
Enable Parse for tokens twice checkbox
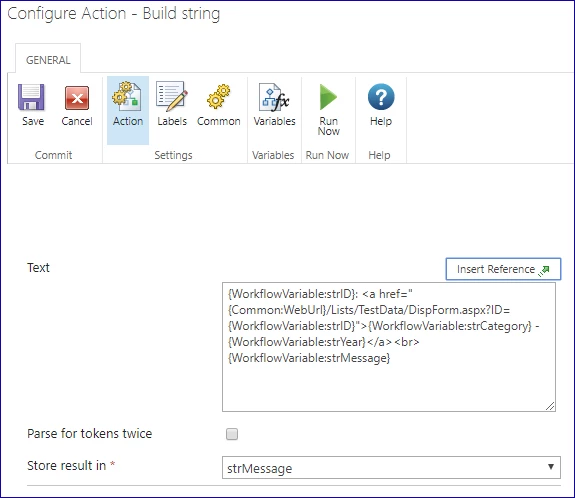click(232, 434)
